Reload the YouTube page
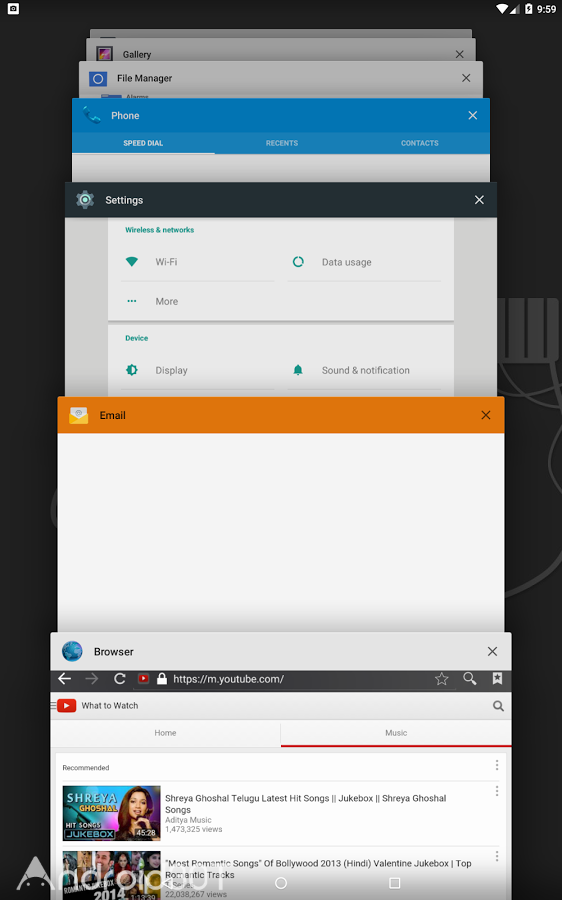The image size is (562, 900). [x=119, y=679]
